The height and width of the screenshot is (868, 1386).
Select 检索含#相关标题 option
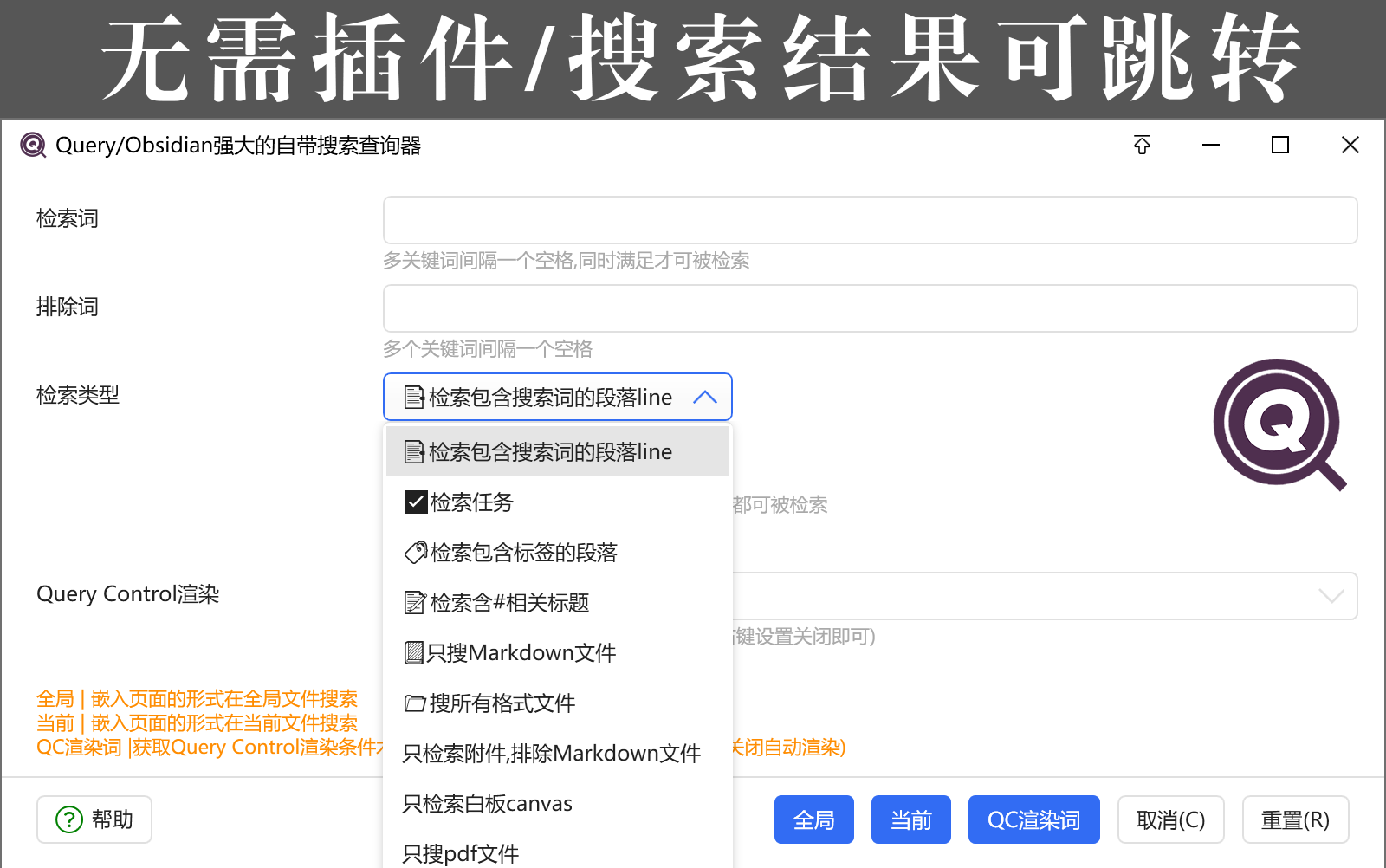point(558,602)
